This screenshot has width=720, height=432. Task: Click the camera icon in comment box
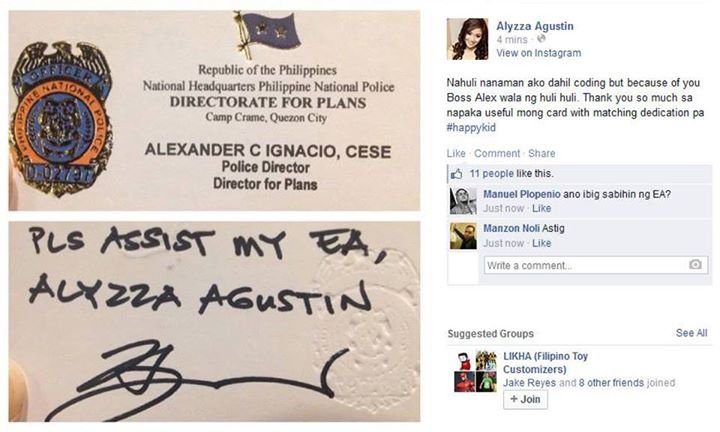point(695,264)
